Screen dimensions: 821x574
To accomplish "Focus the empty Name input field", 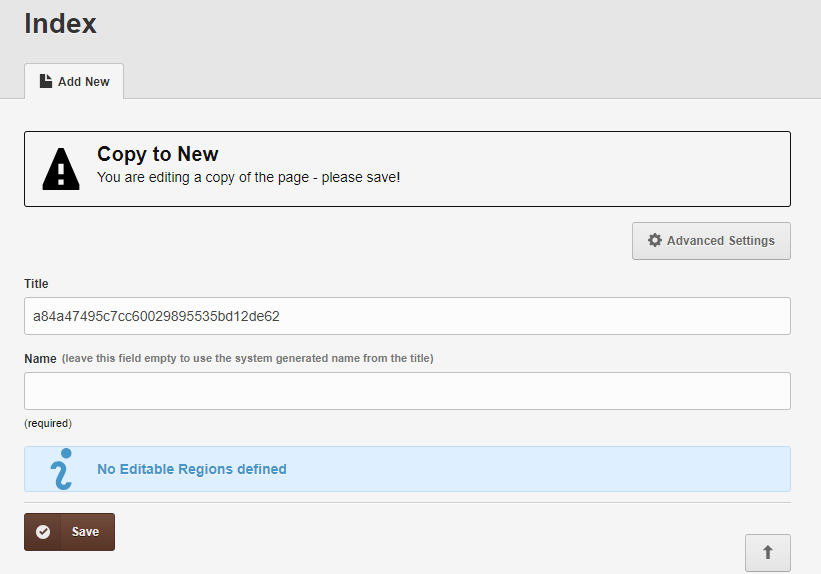I will [x=407, y=391].
